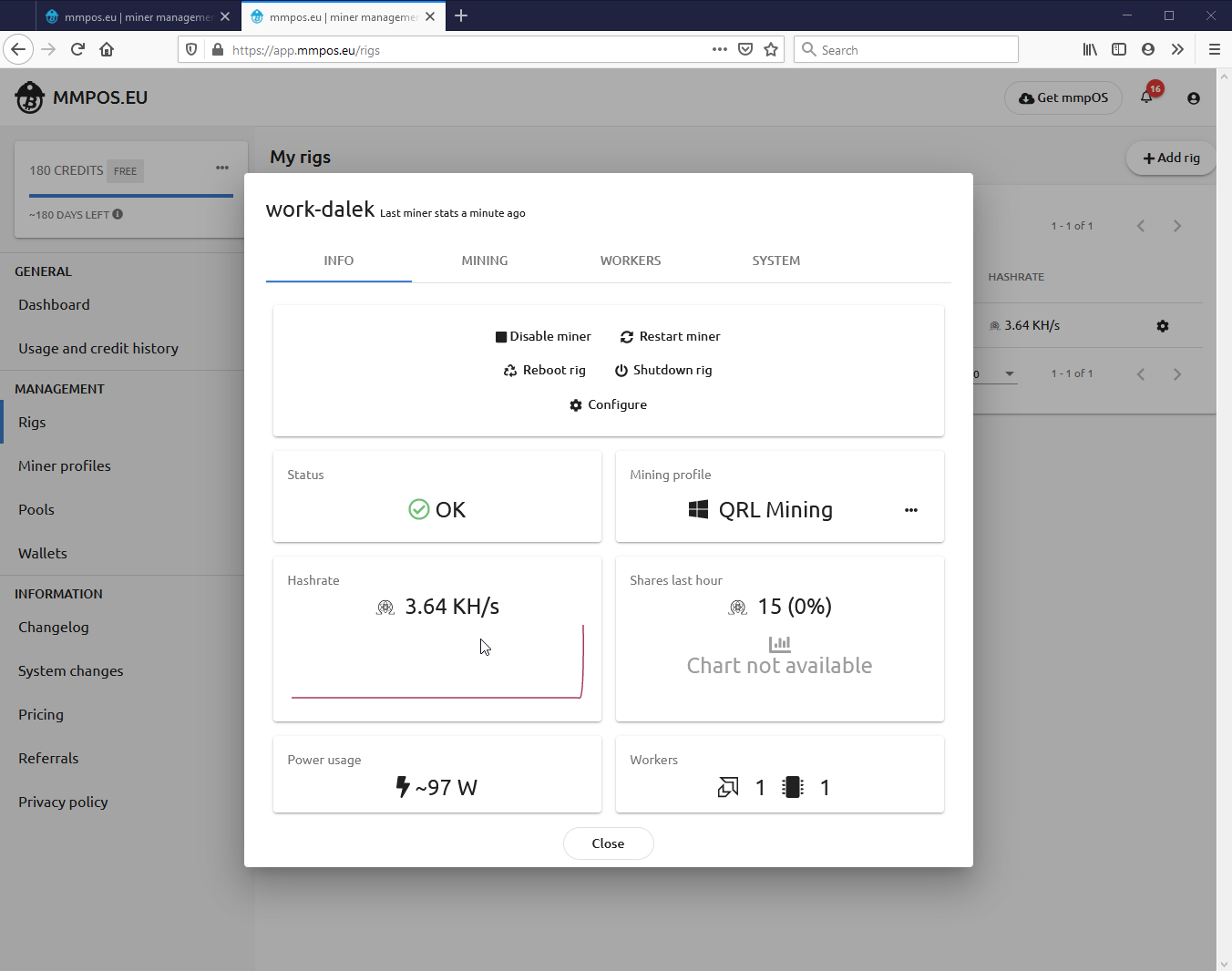Screen dimensions: 1232x971
Task: Restart the miner
Action: (x=671, y=336)
